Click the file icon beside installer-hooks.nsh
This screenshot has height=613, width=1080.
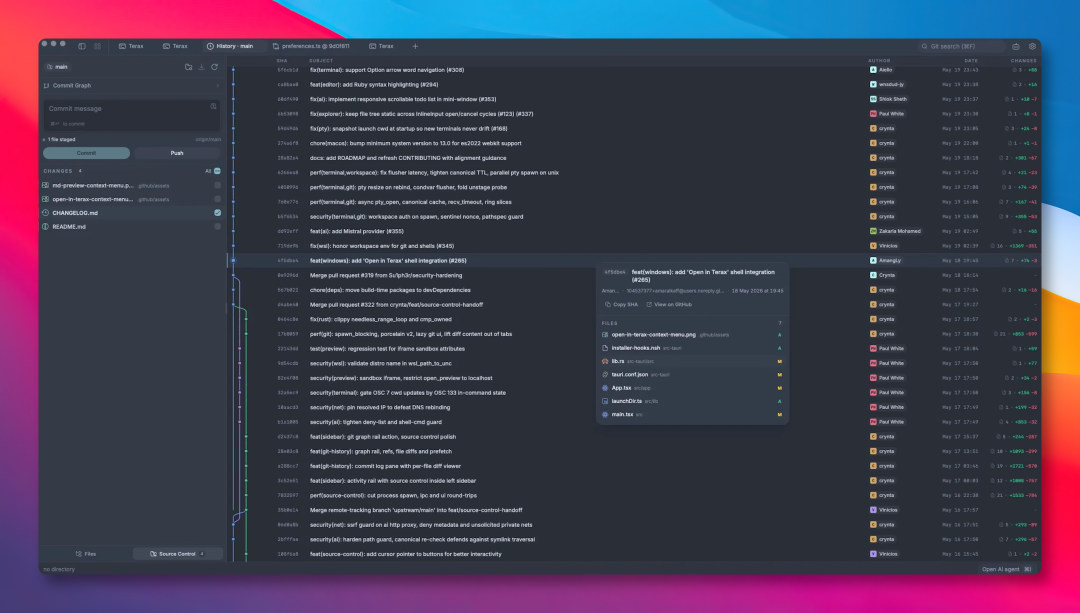pyautogui.click(x=605, y=348)
